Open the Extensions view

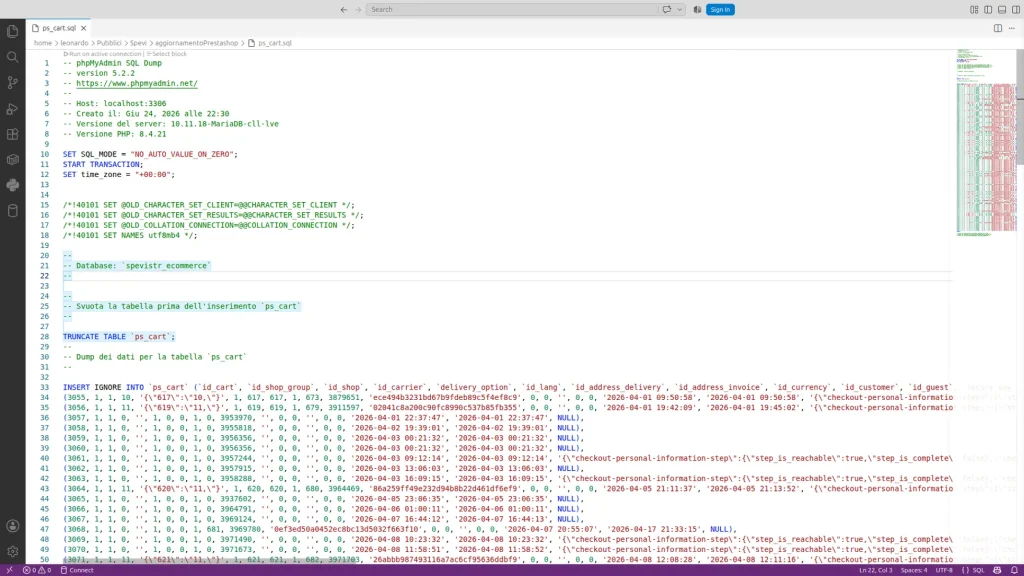point(12,135)
